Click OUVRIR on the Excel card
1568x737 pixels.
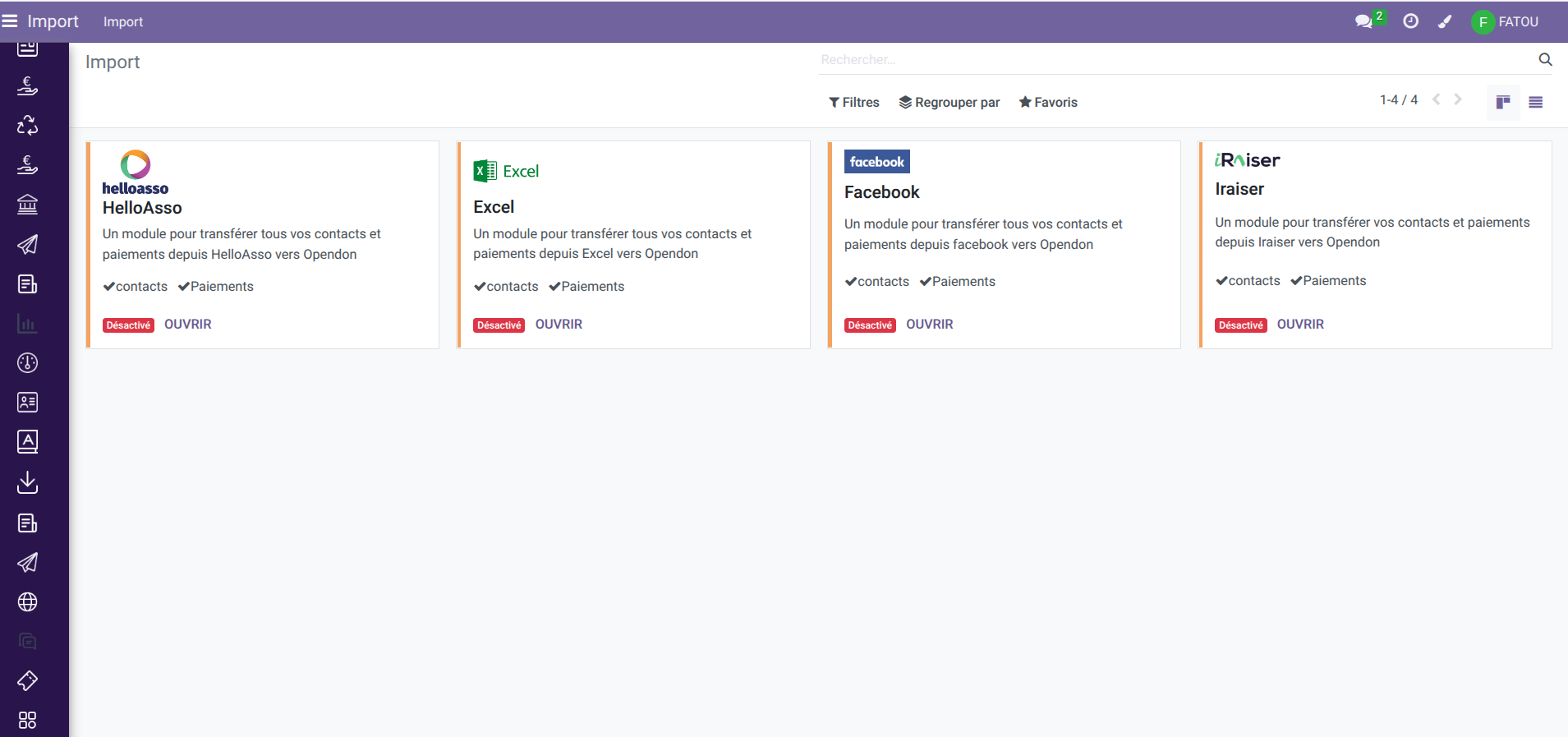click(559, 325)
